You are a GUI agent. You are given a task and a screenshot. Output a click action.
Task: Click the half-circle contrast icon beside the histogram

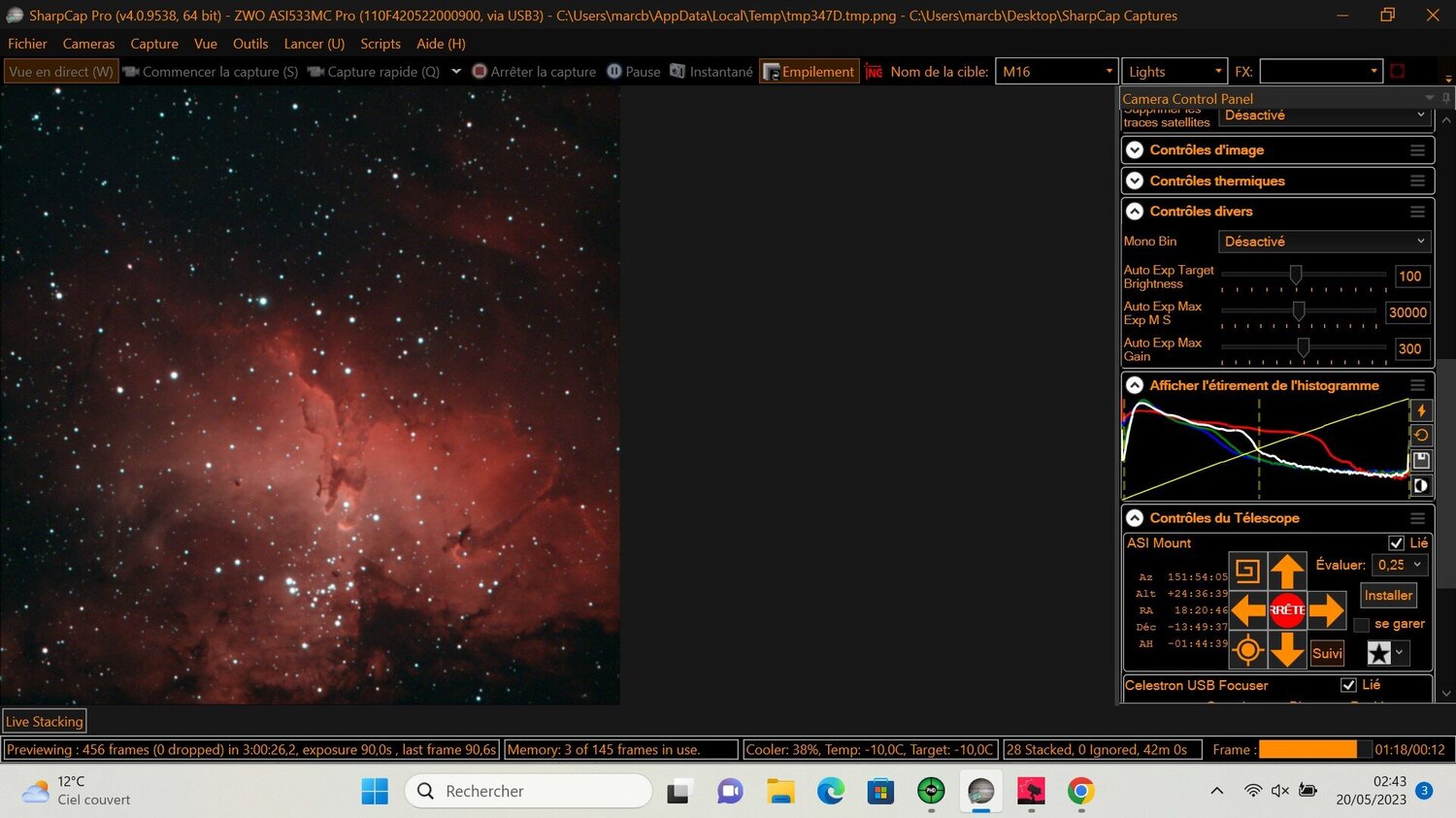coord(1421,485)
